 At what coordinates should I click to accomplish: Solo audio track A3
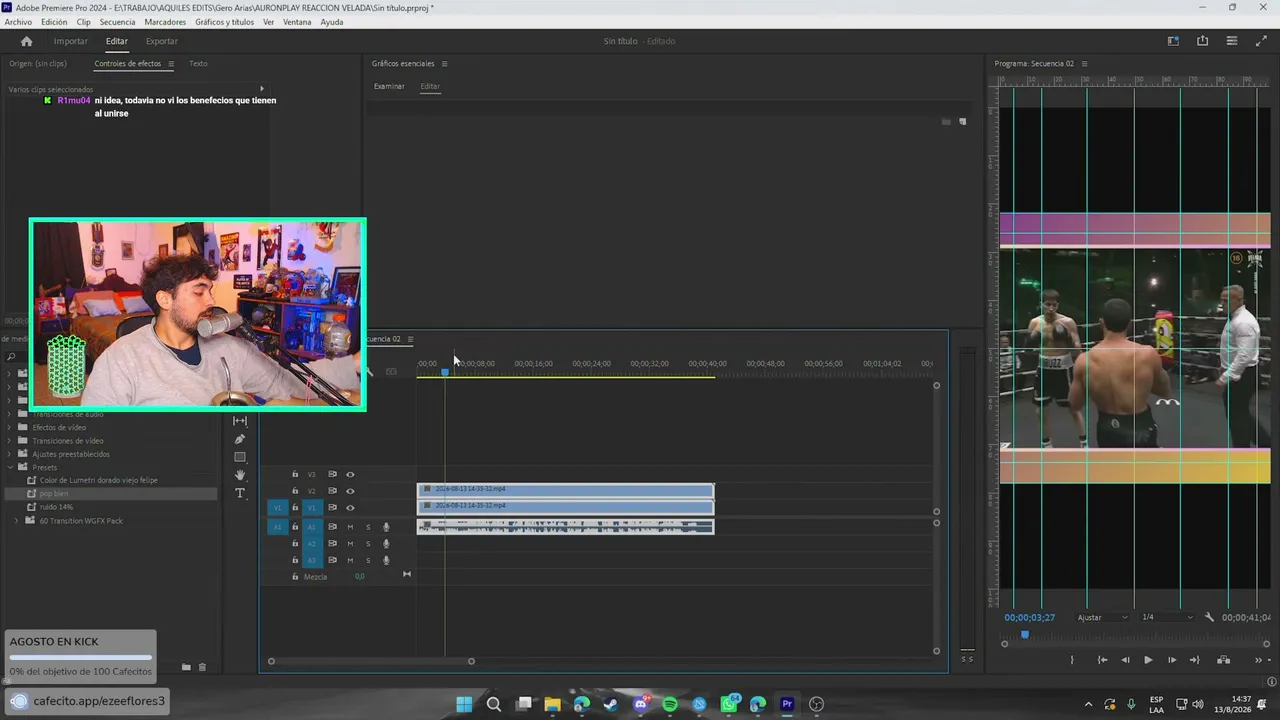pyautogui.click(x=368, y=560)
